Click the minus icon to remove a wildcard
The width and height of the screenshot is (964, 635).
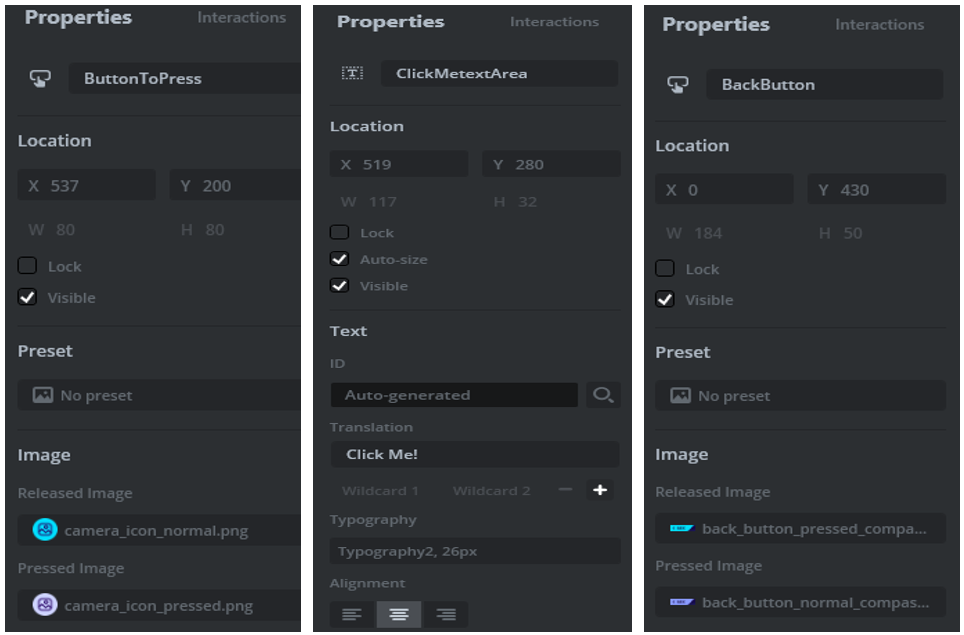[x=565, y=490]
